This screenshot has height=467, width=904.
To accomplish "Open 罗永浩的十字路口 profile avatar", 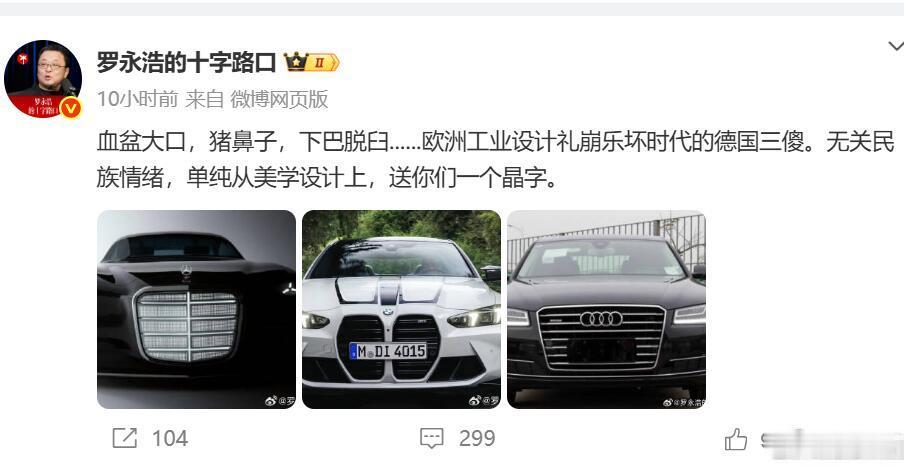I will click(43, 78).
